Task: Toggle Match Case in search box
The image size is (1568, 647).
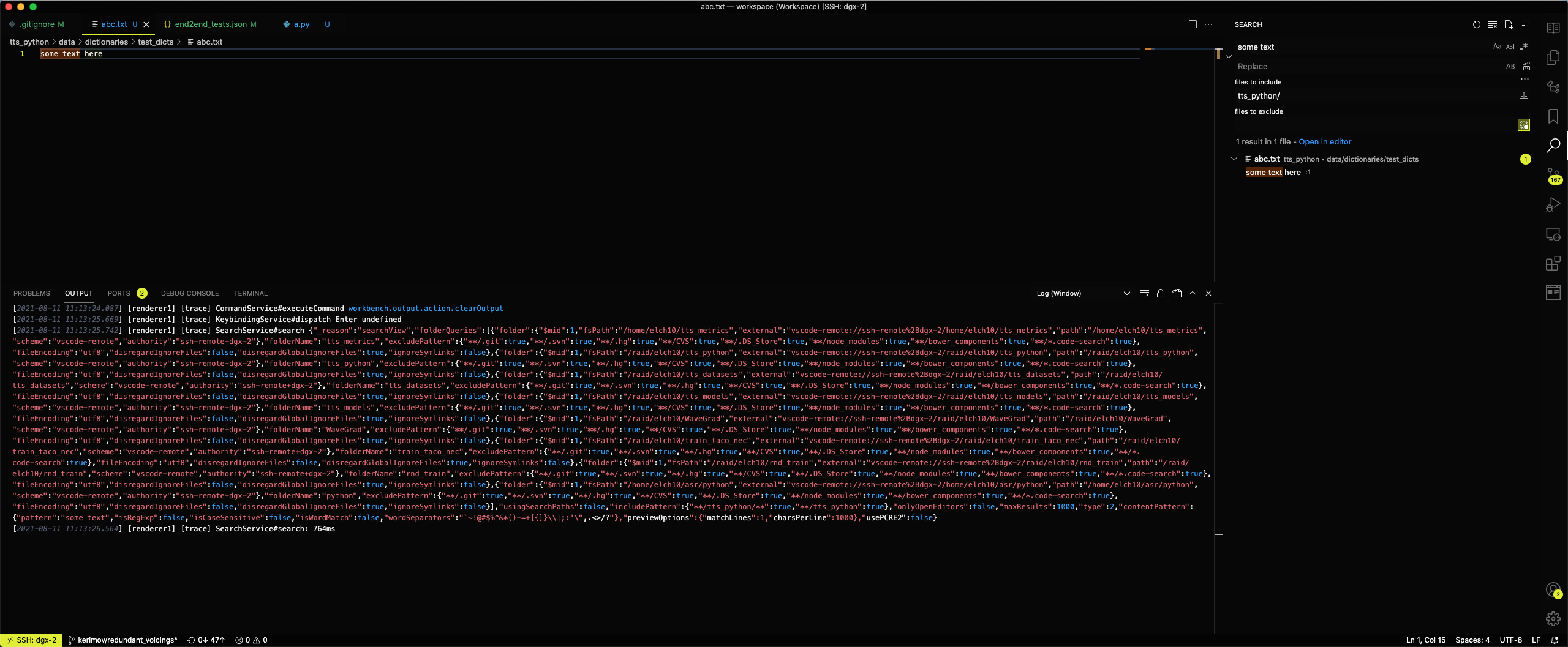Action: 1497,47
